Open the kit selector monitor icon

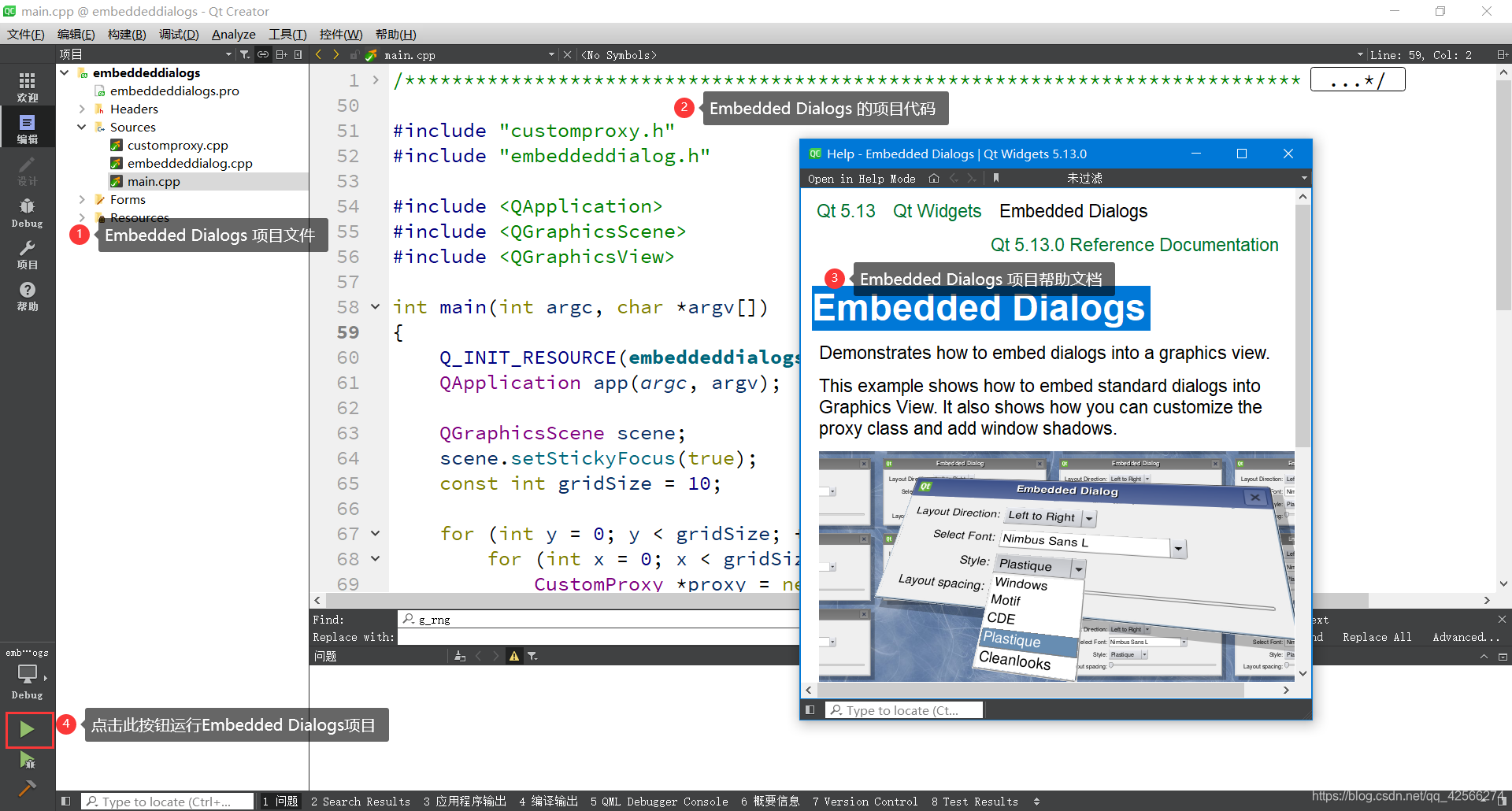[28, 674]
